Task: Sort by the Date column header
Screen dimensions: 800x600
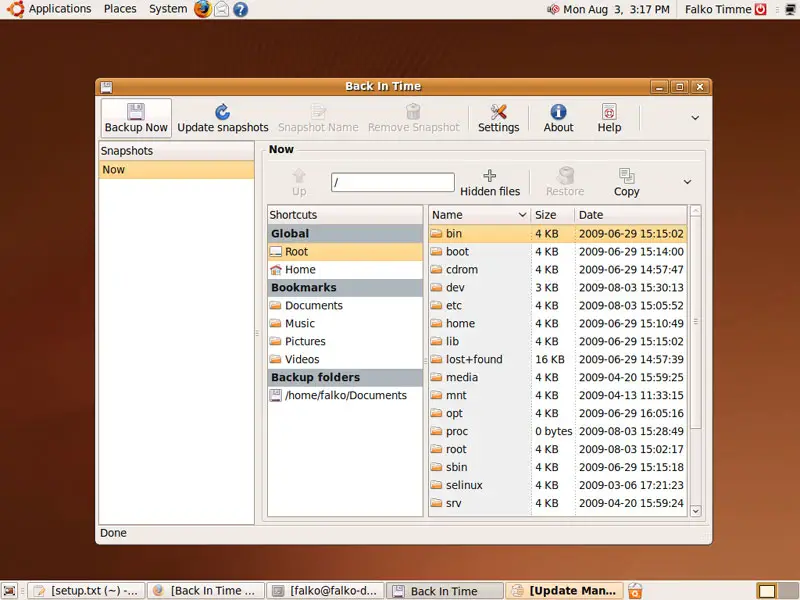Action: [x=631, y=215]
